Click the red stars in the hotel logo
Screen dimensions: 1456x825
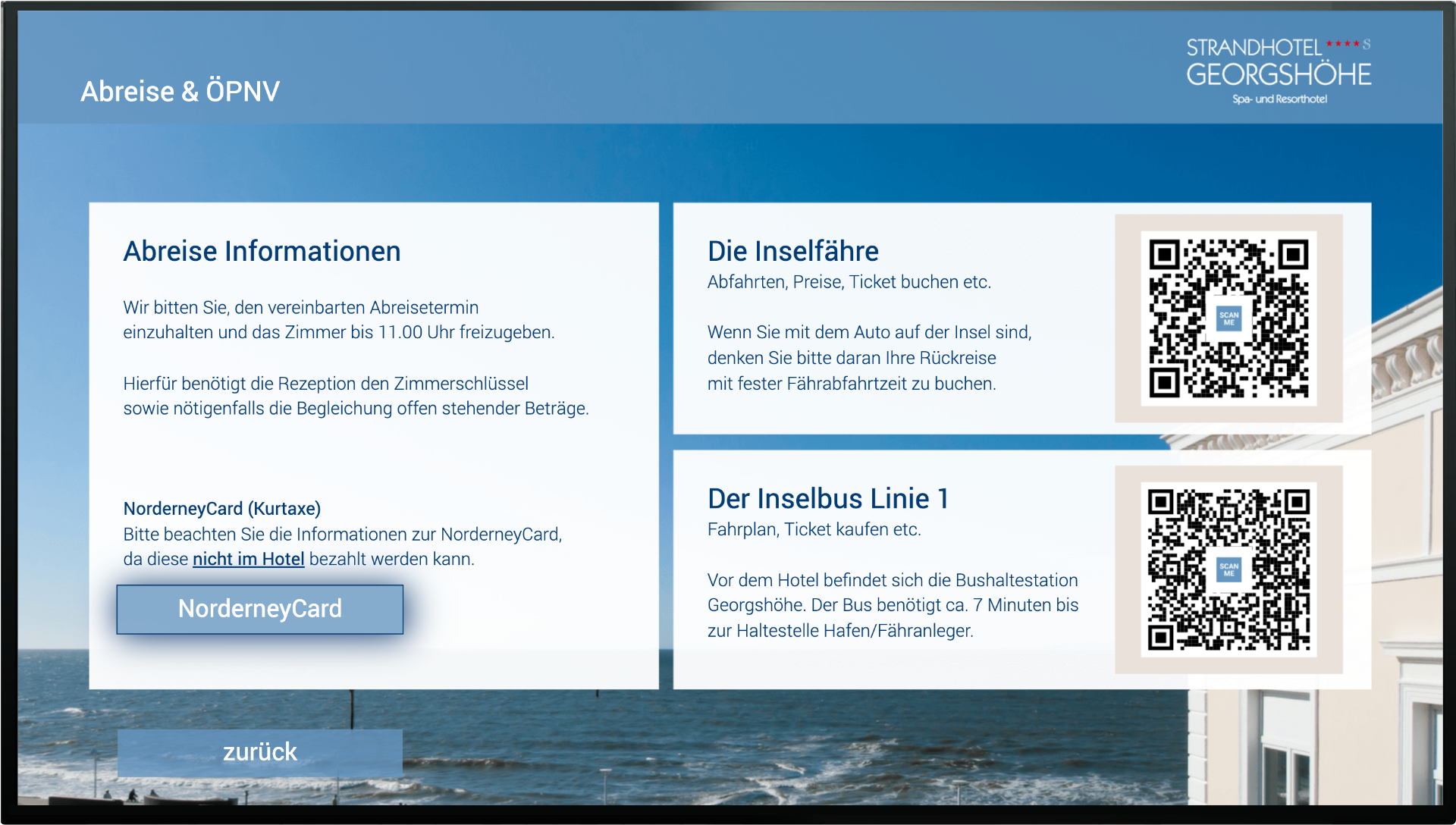(1343, 43)
